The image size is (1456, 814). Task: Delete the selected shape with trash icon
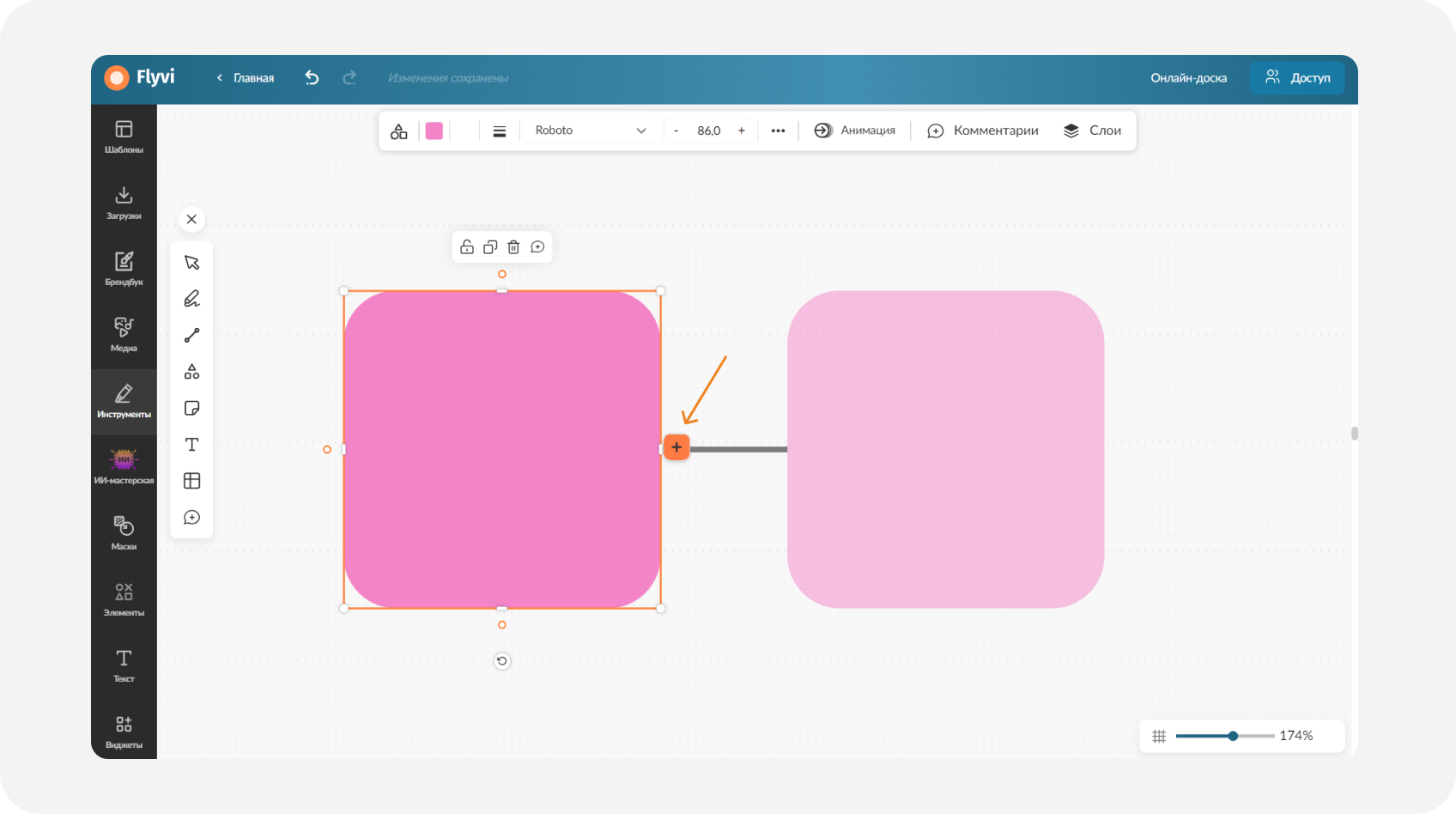pos(513,247)
